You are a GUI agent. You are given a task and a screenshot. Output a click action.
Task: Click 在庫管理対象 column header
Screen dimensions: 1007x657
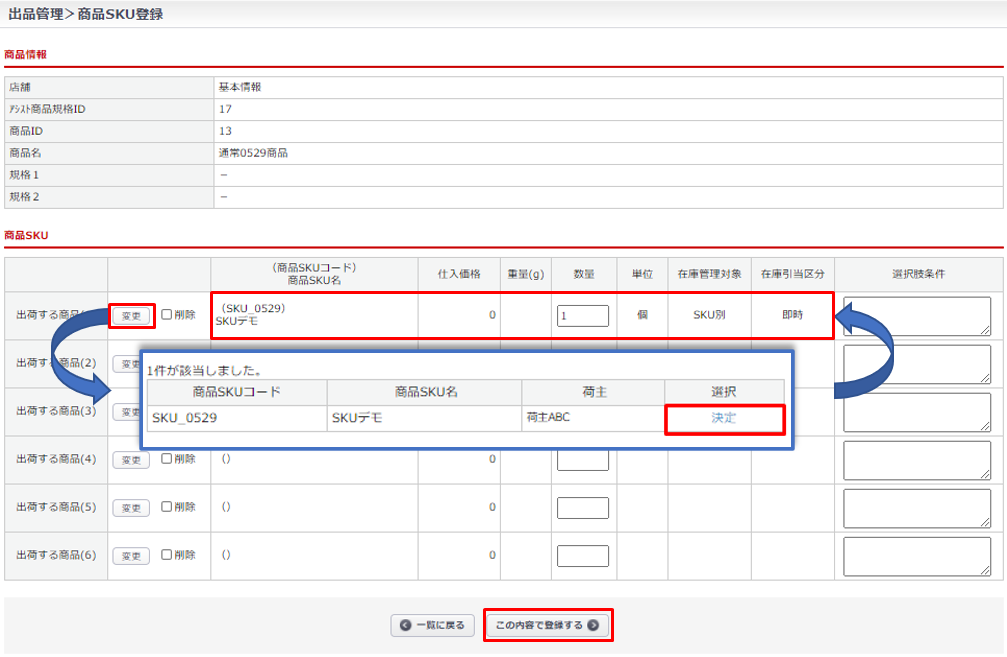tap(710, 274)
